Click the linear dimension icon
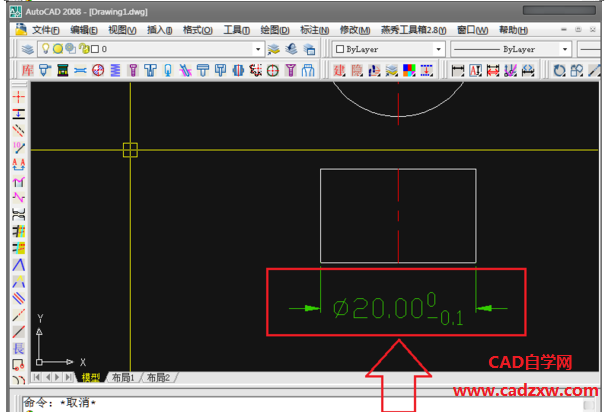 tap(458, 70)
